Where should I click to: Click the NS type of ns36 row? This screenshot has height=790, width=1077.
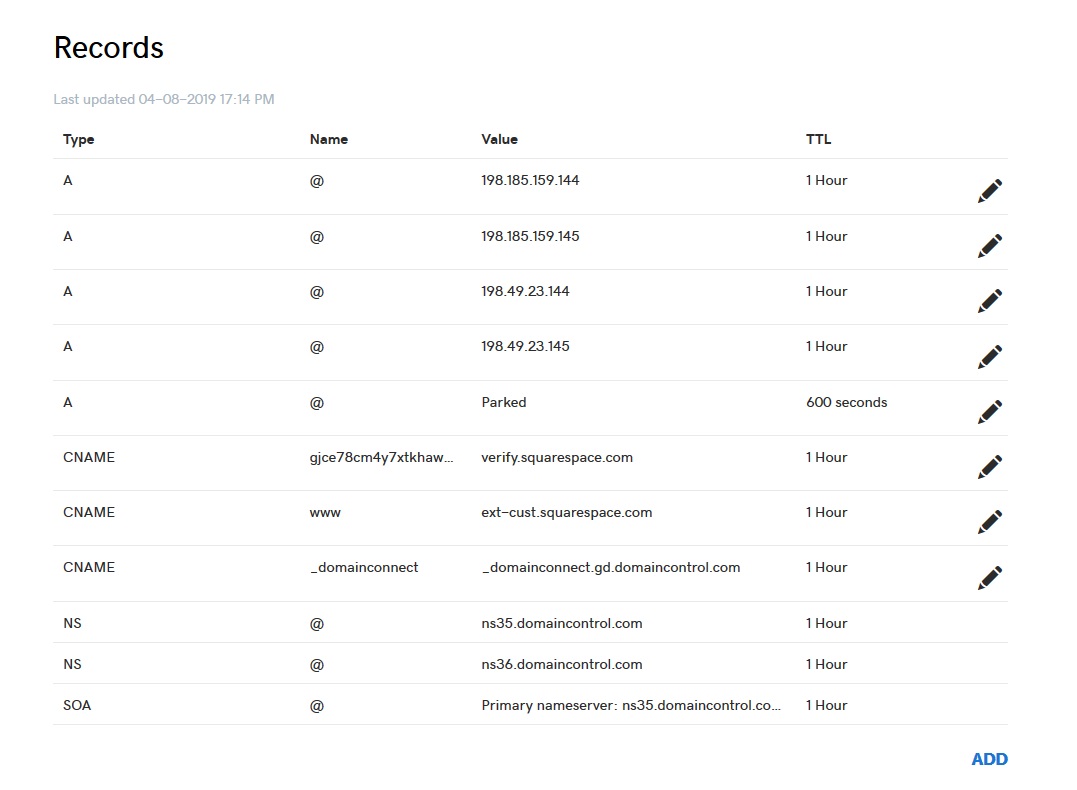72,664
